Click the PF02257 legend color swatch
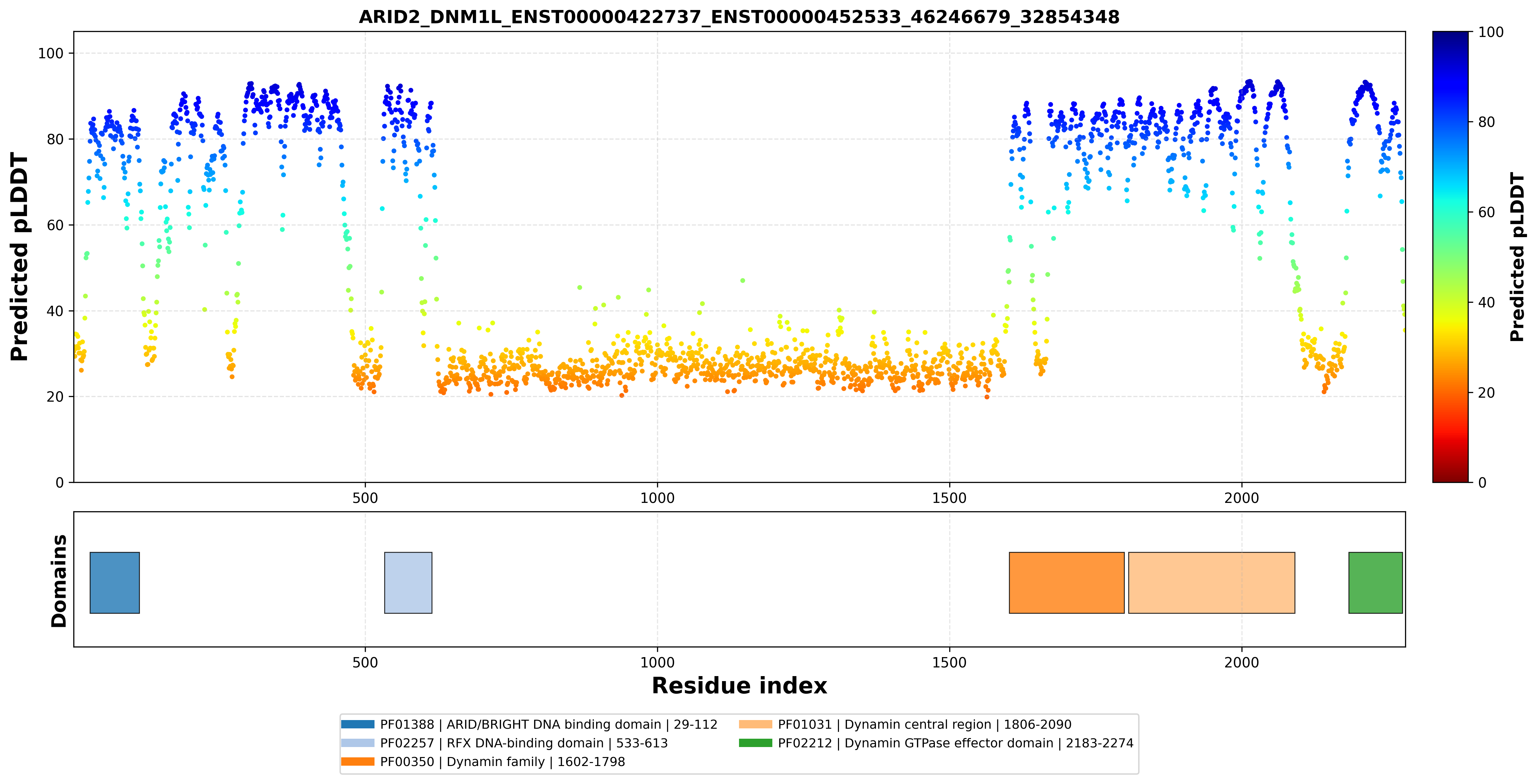This screenshot has height=784, width=1537. pyautogui.click(x=358, y=743)
